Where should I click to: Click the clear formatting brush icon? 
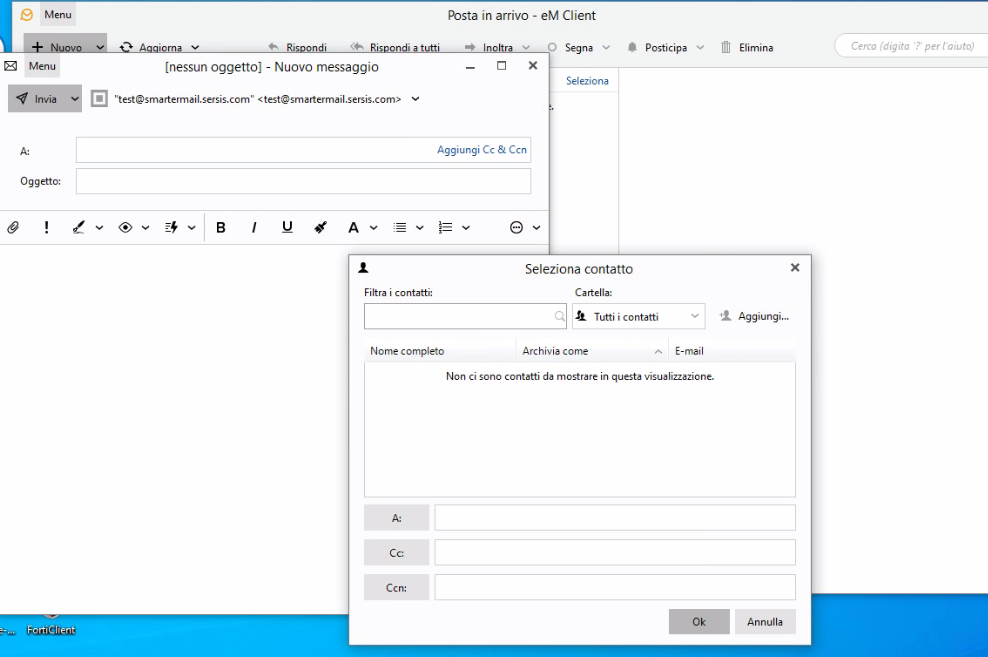(320, 228)
